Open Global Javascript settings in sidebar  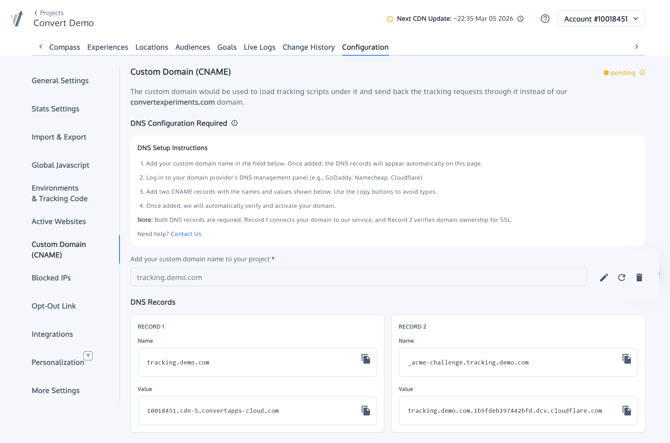60,165
